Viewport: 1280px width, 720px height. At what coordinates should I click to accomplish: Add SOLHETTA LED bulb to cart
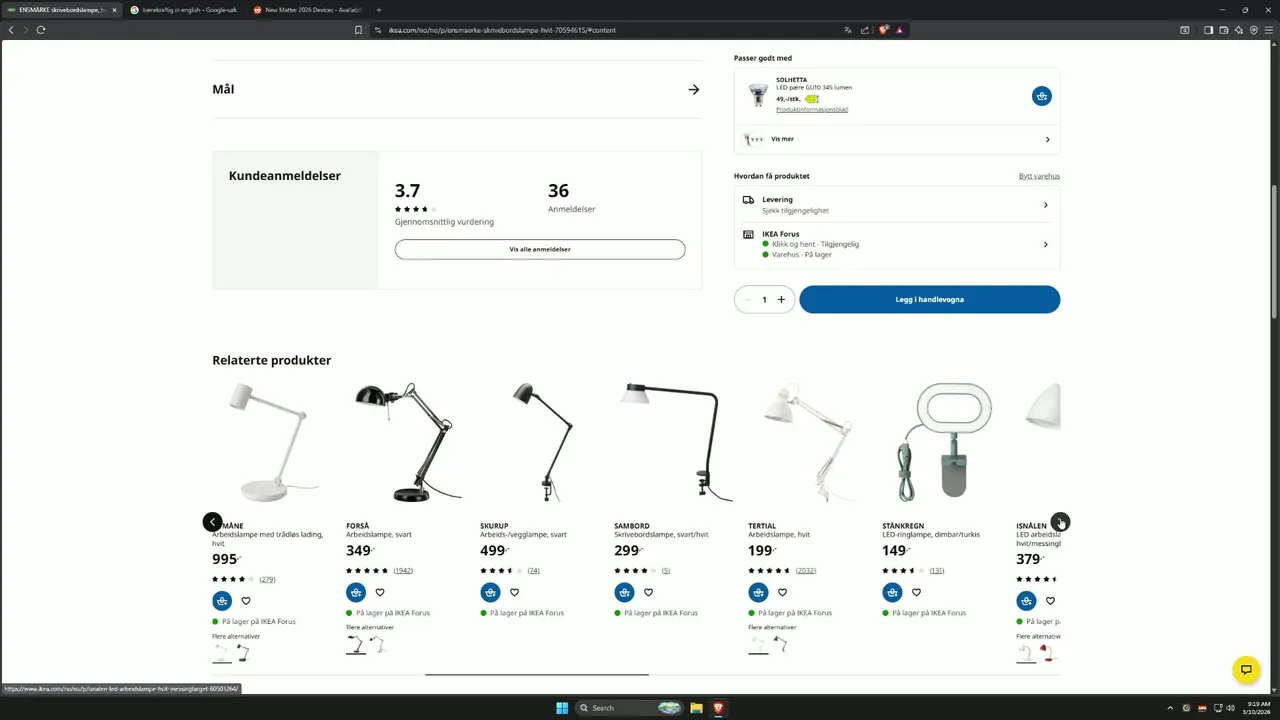click(1042, 96)
